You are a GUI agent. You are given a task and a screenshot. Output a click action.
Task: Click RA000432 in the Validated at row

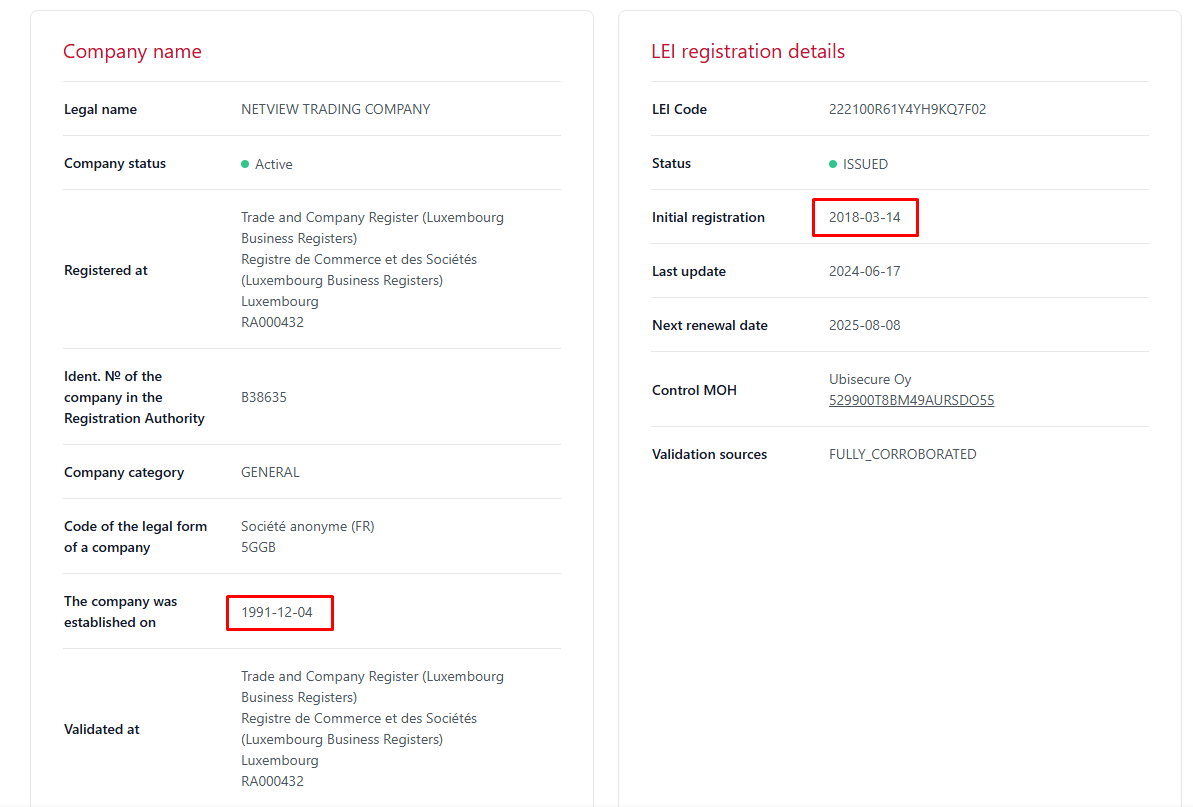coord(272,782)
